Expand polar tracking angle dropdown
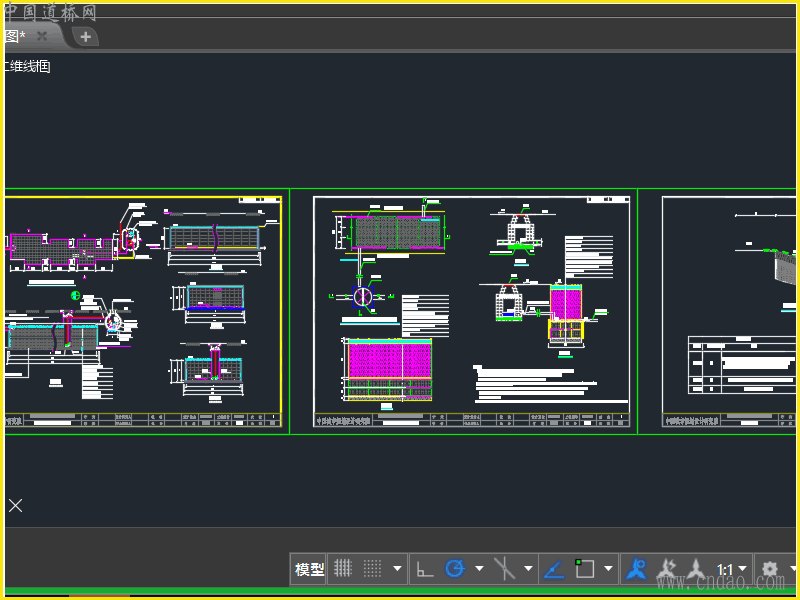Viewport: 800px width, 600px height. 479,569
